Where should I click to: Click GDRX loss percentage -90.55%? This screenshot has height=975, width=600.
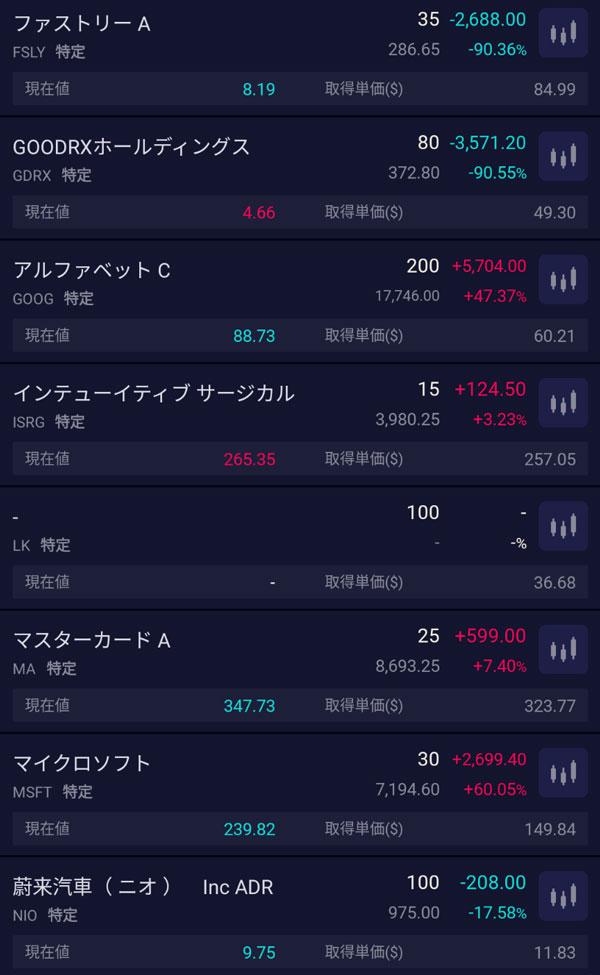(x=497, y=173)
